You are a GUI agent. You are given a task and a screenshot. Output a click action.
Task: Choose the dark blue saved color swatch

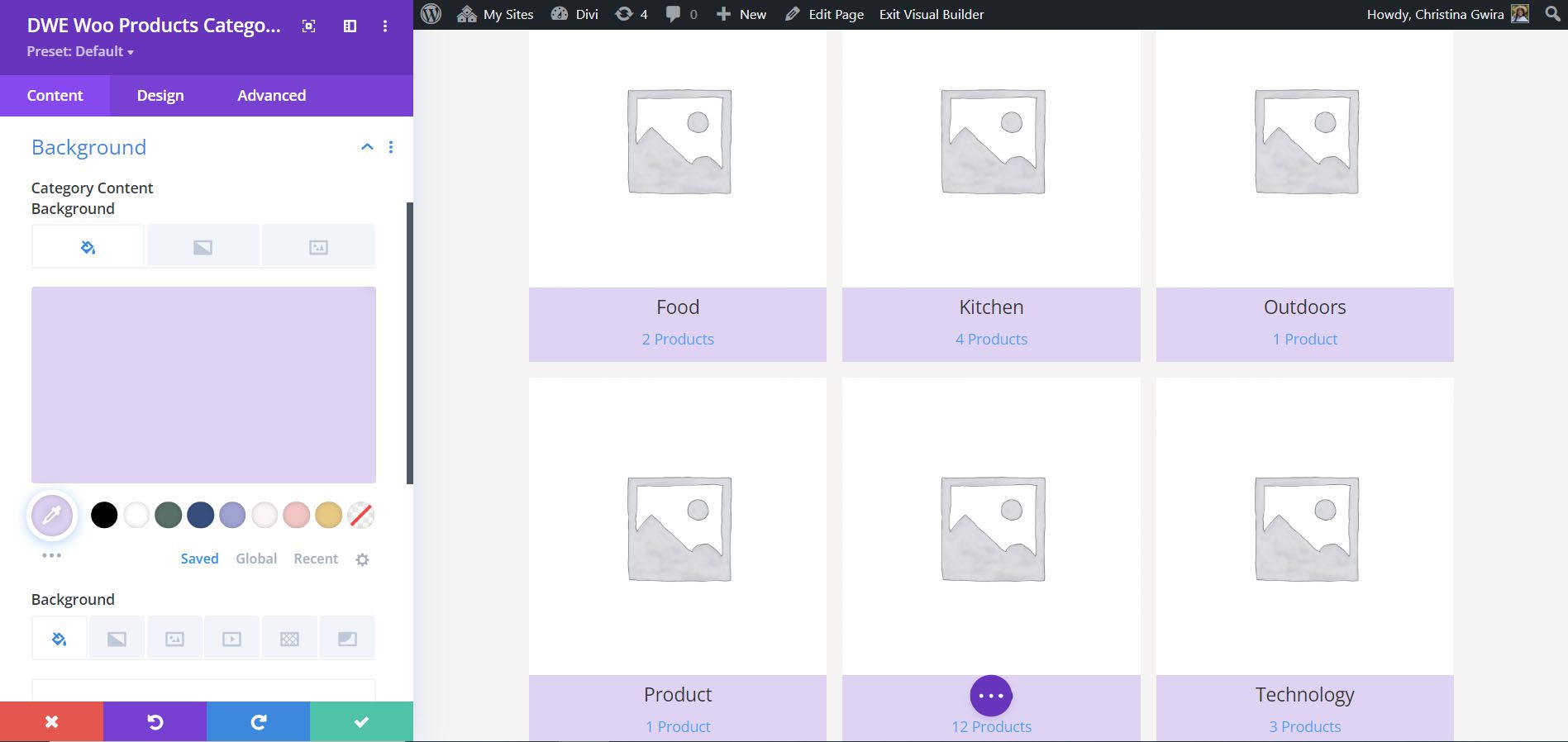[x=200, y=515]
